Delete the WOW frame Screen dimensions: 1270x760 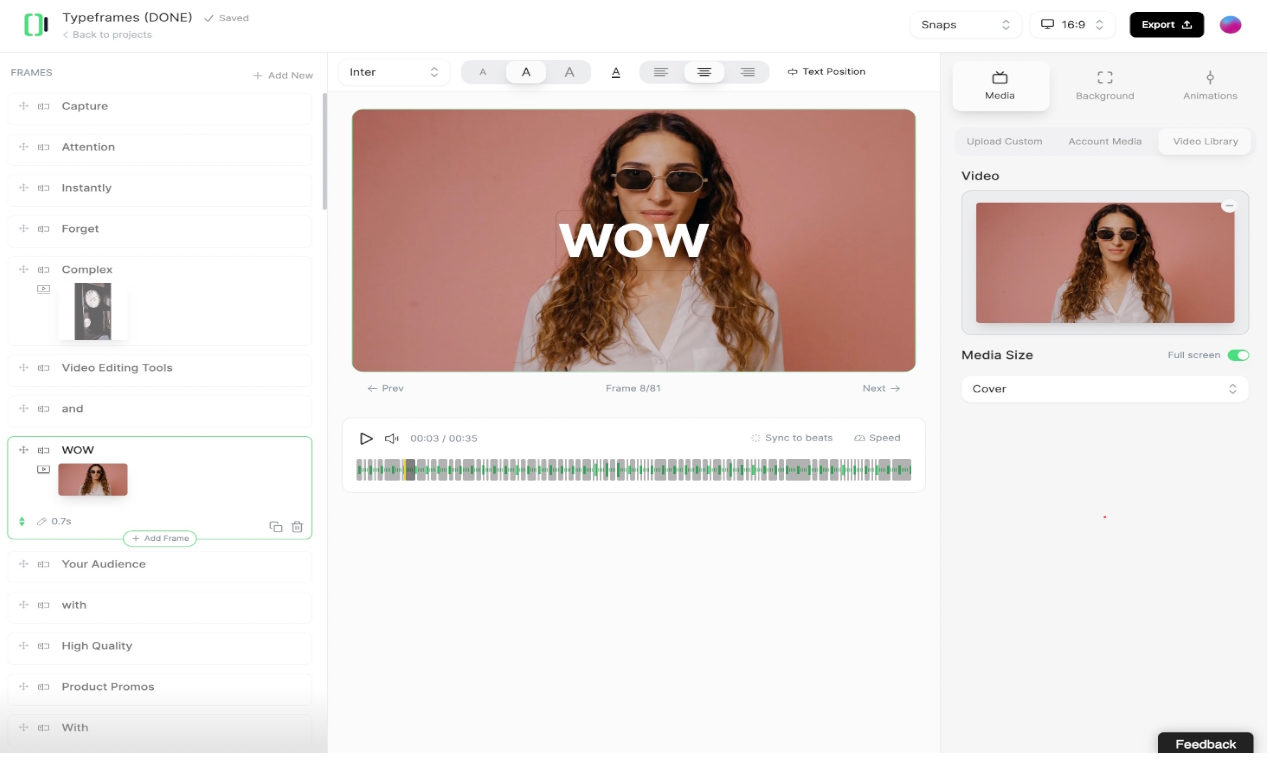coord(297,526)
